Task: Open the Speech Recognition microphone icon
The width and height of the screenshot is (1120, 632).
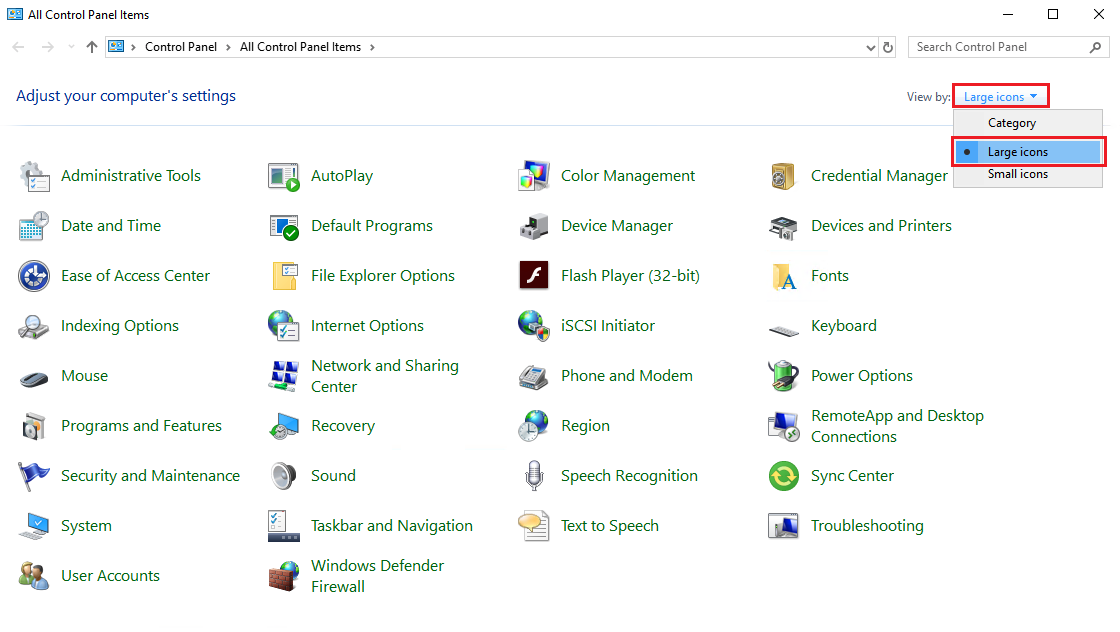Action: pyautogui.click(x=534, y=476)
